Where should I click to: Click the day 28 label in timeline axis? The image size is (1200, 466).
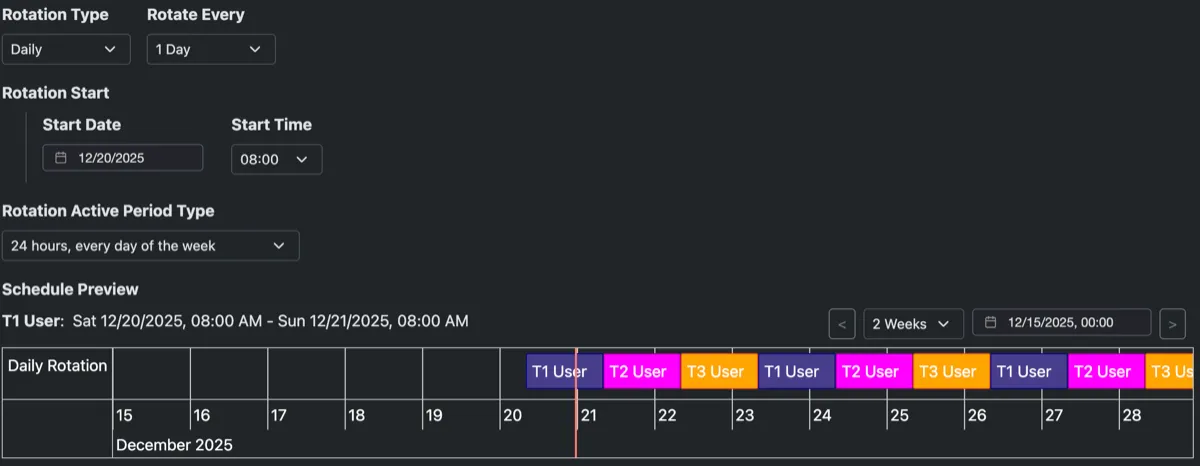click(x=1132, y=415)
